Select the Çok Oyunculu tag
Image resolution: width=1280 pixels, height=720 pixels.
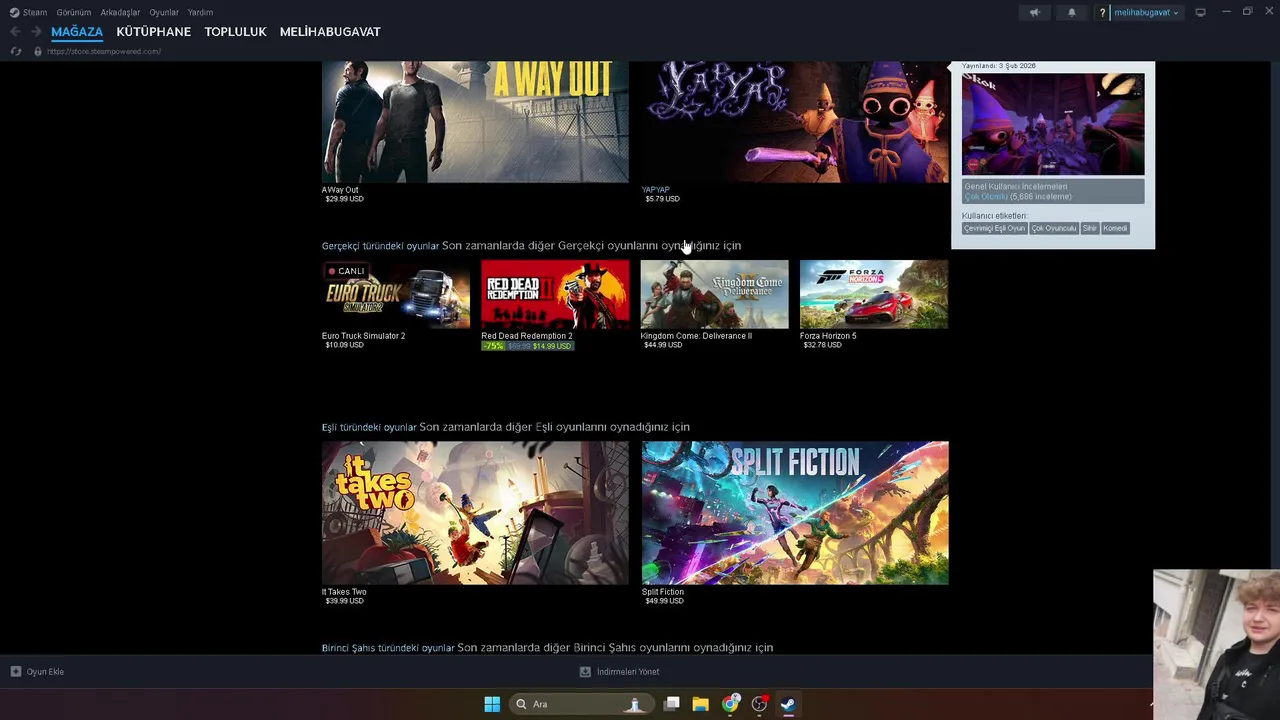[x=1053, y=228]
